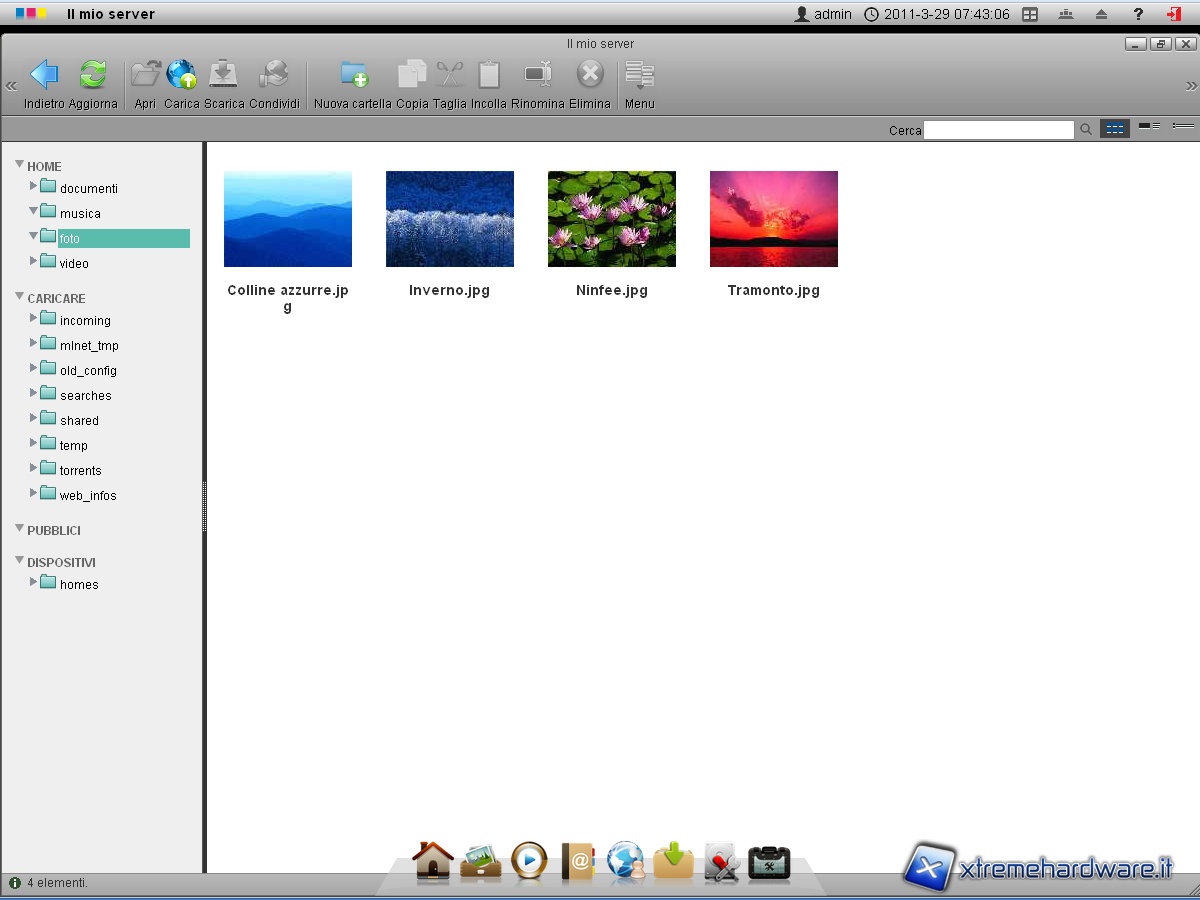Switch to tiles view with icons

click(1149, 127)
